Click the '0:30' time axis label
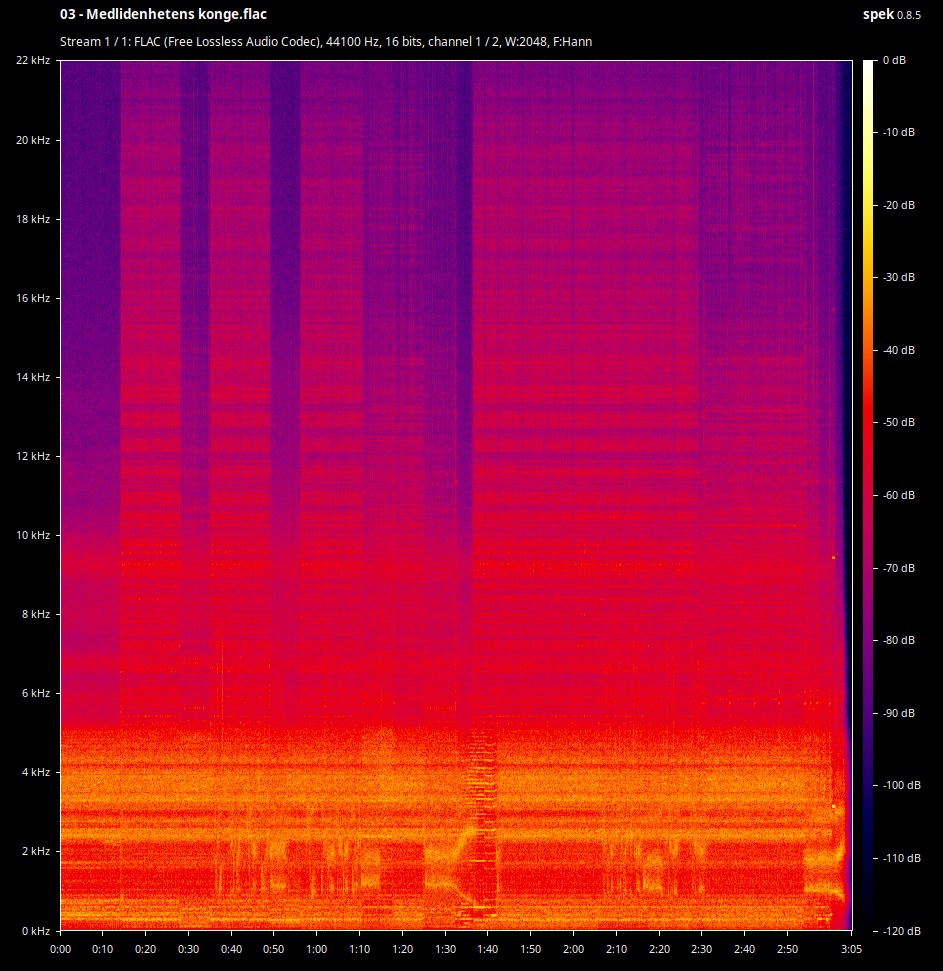 pyautogui.click(x=188, y=949)
